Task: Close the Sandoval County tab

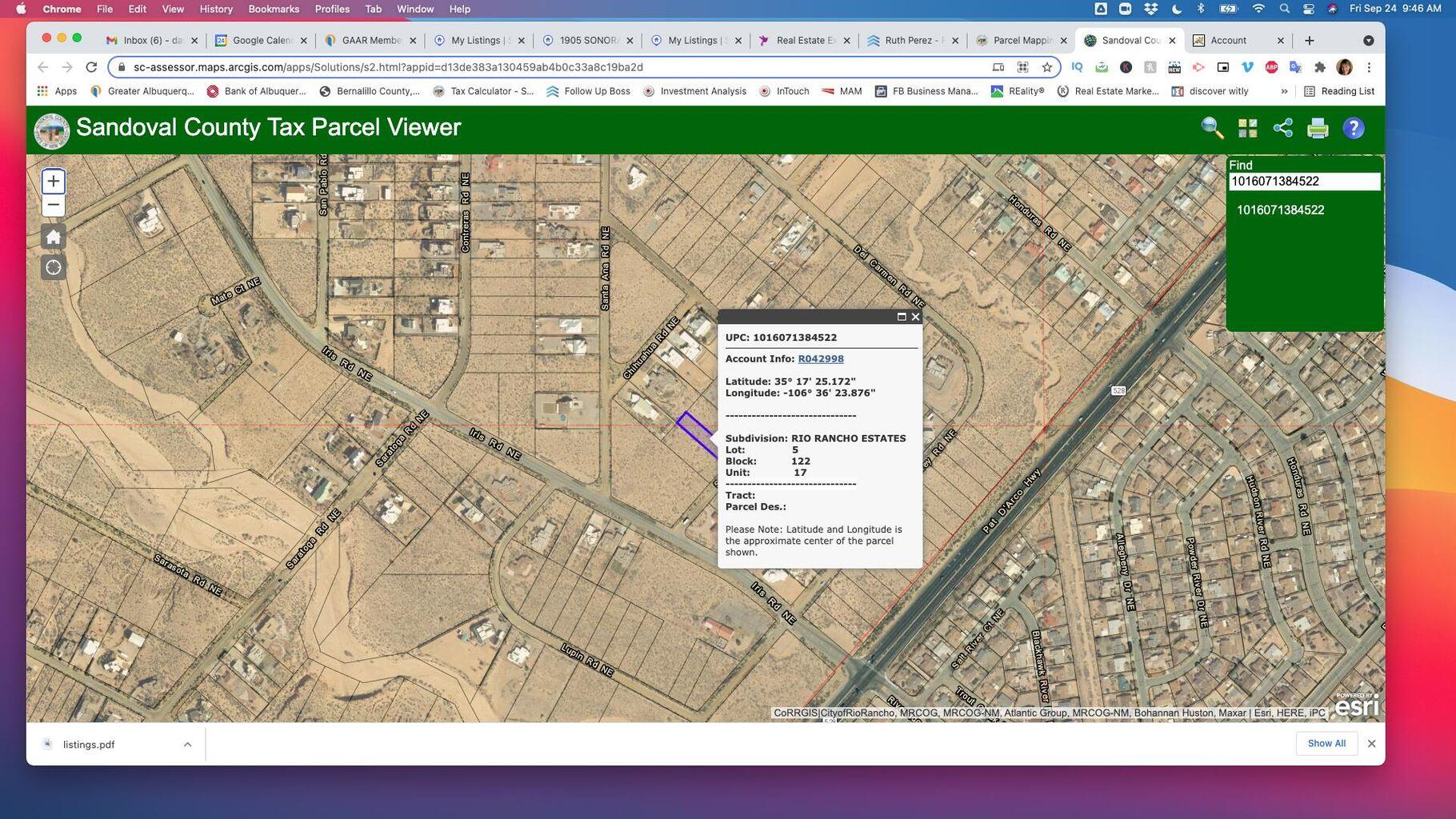Action: pyautogui.click(x=1172, y=40)
